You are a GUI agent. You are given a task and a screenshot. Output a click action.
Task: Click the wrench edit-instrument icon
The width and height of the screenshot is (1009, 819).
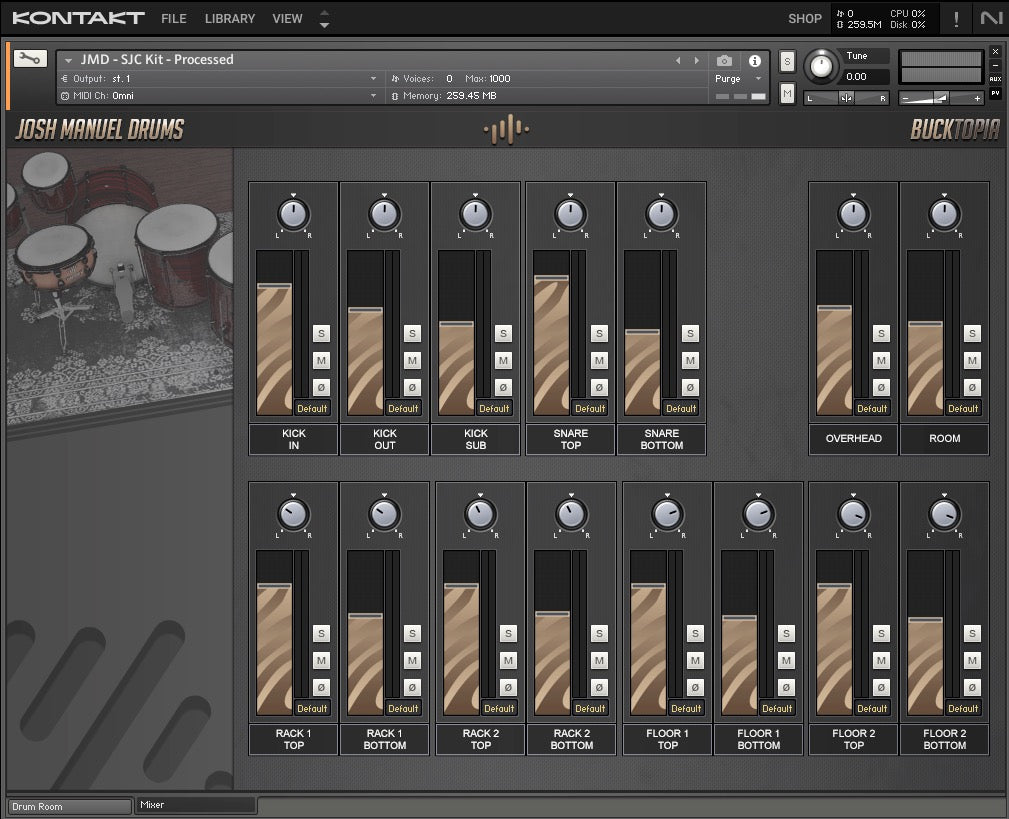(x=29, y=59)
